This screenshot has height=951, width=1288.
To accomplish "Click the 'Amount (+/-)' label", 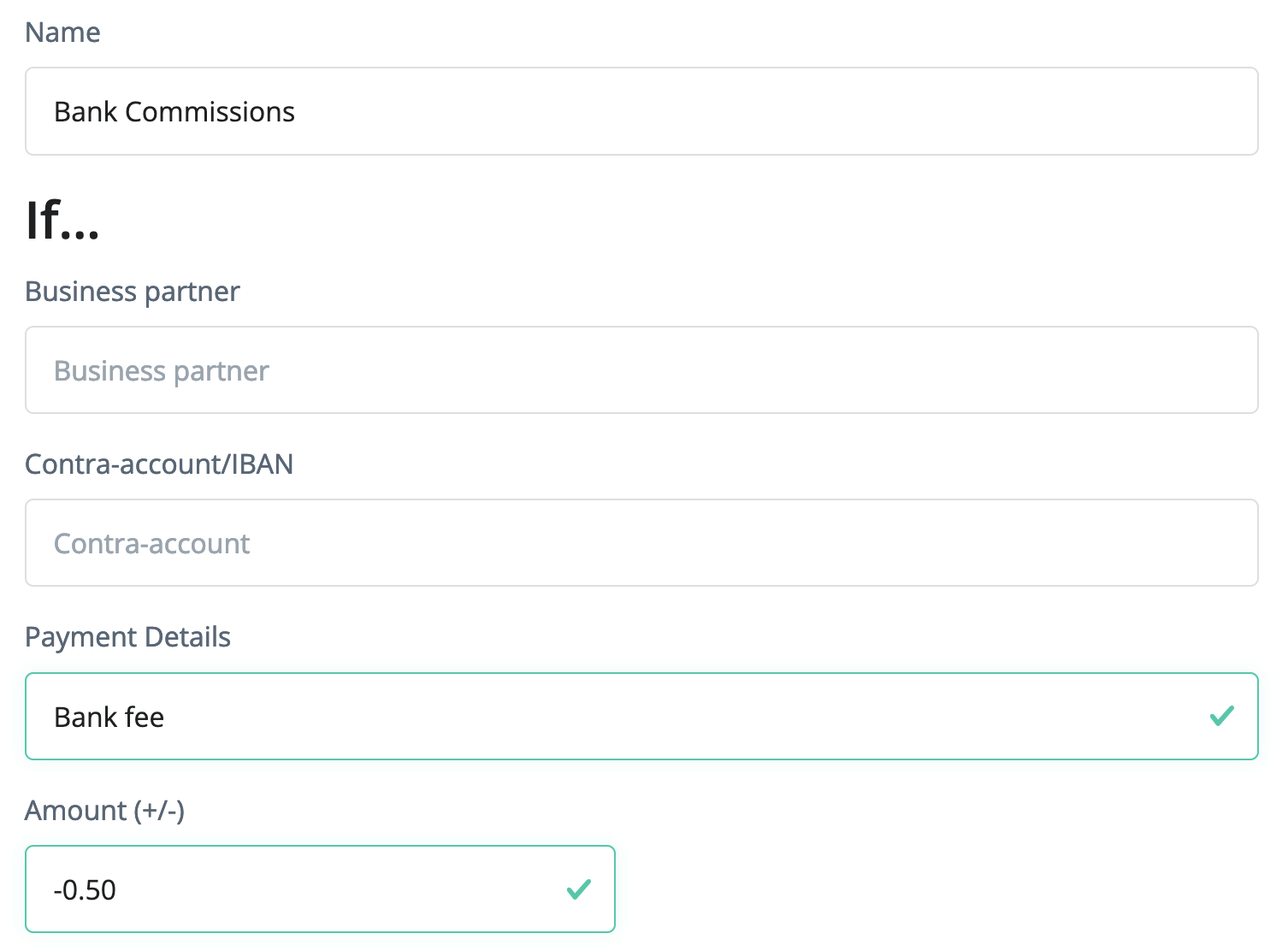I will 104,810.
